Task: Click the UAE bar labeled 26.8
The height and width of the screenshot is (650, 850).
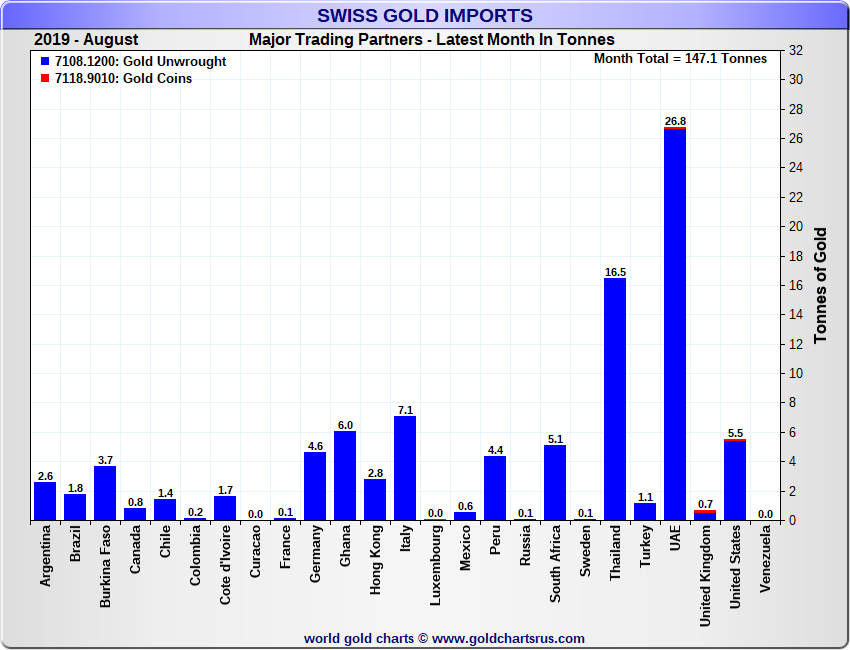Action: (675, 325)
